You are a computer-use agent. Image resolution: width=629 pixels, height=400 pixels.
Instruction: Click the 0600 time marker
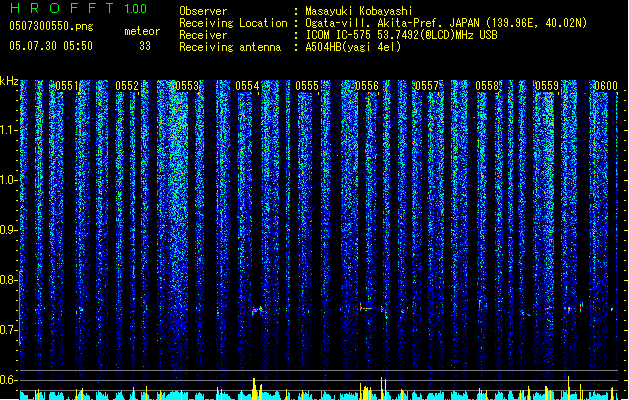click(606, 86)
